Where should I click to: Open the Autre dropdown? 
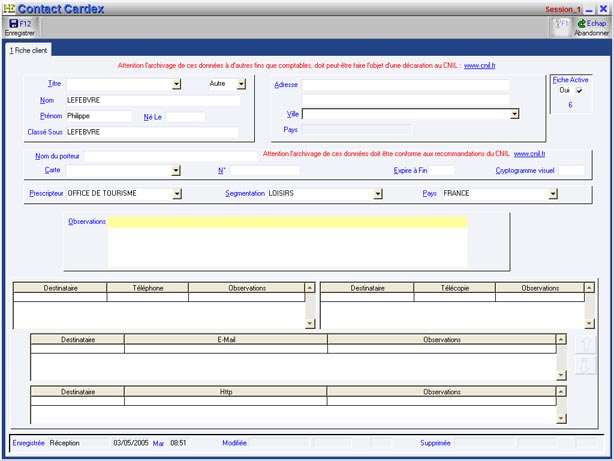coord(242,84)
